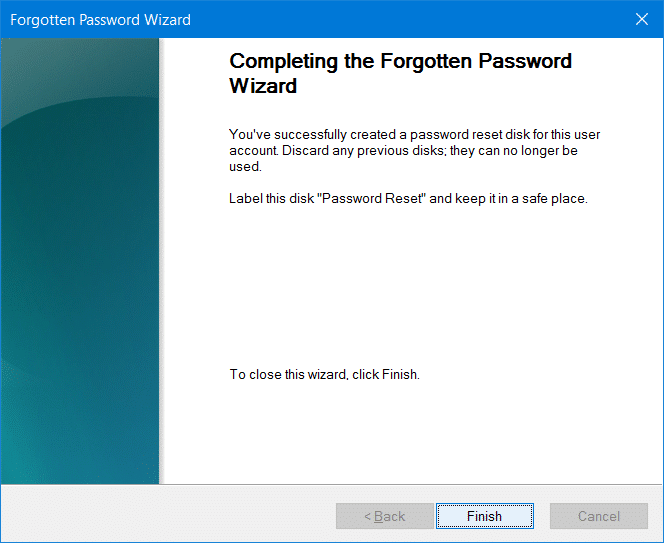Click the "Forgotten Password Wizard" title bar text
664x543 pixels.
click(x=100, y=20)
